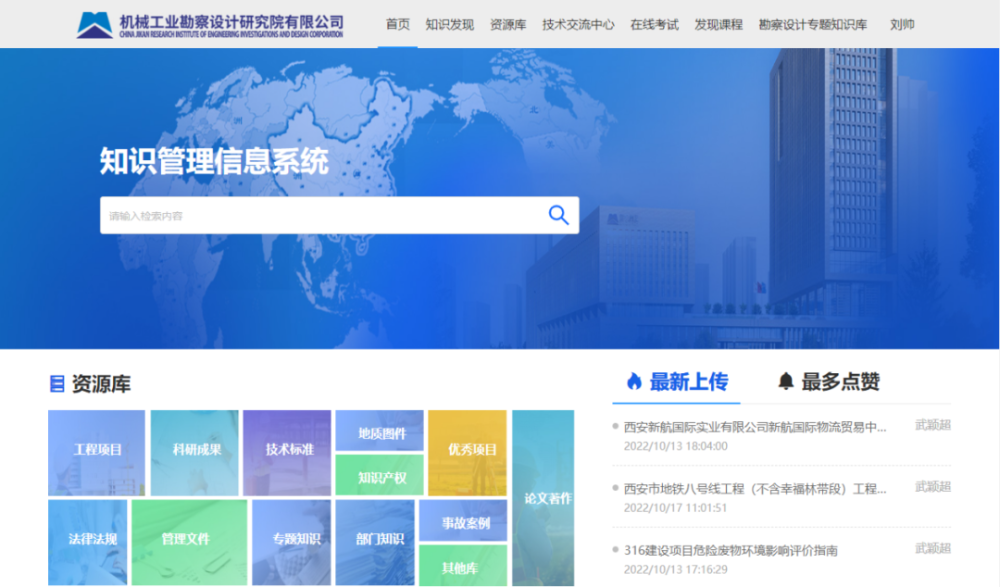
Task: Open the user menu 刘帅
Action: (902, 25)
